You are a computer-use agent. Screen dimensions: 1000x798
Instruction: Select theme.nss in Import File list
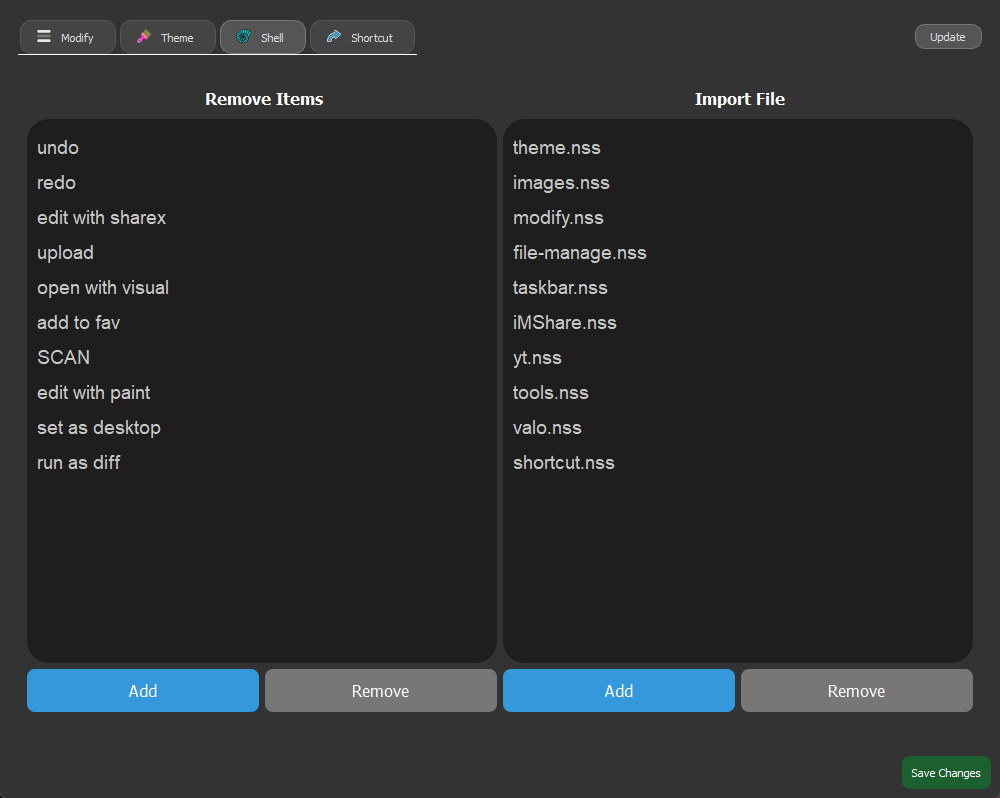pyautogui.click(x=738, y=148)
